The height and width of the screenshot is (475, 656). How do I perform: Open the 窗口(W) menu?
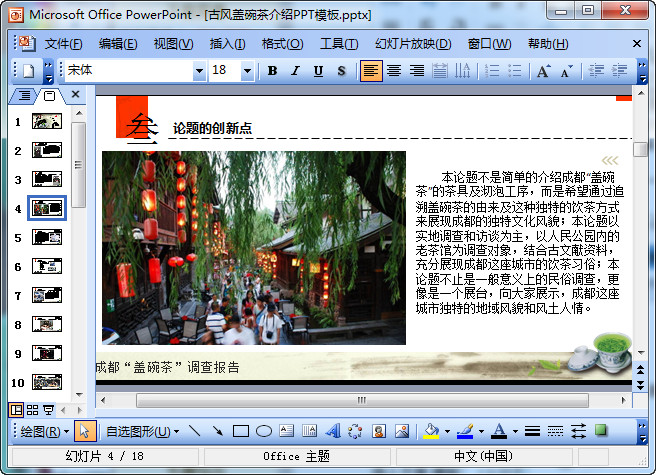[489, 44]
